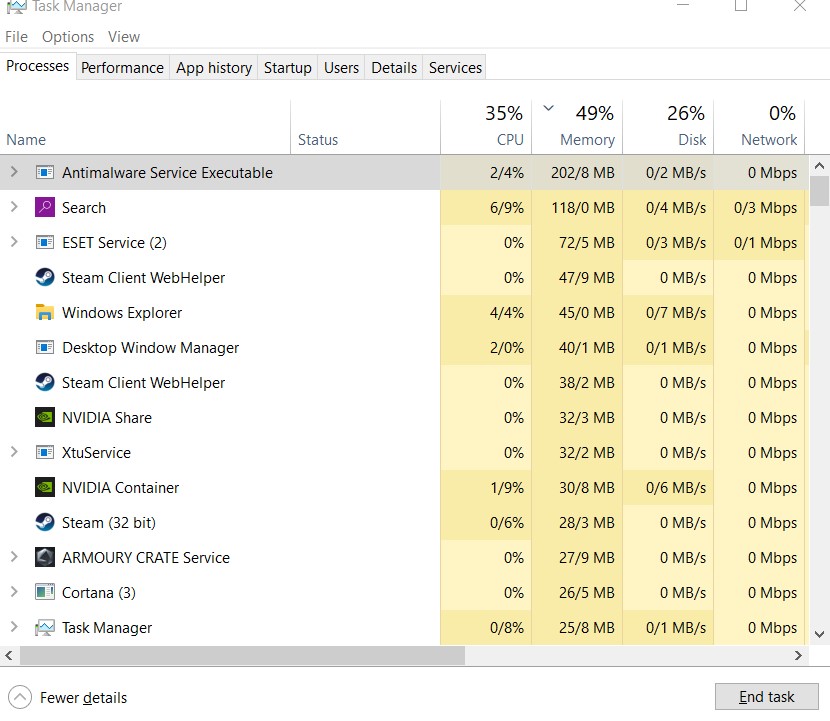Select the Steam (32 bit) process name
Image resolution: width=830 pixels, height=721 pixels.
click(109, 522)
